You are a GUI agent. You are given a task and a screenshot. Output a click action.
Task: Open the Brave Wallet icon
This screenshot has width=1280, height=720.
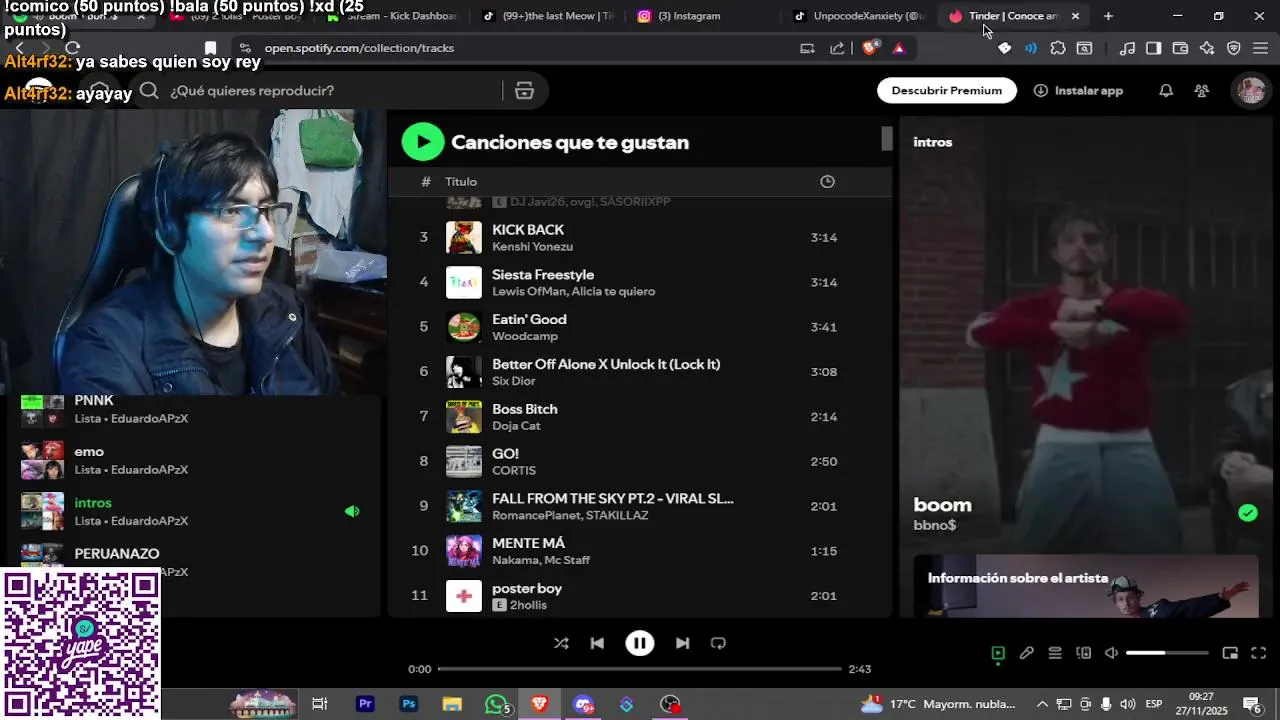pos(1180,48)
